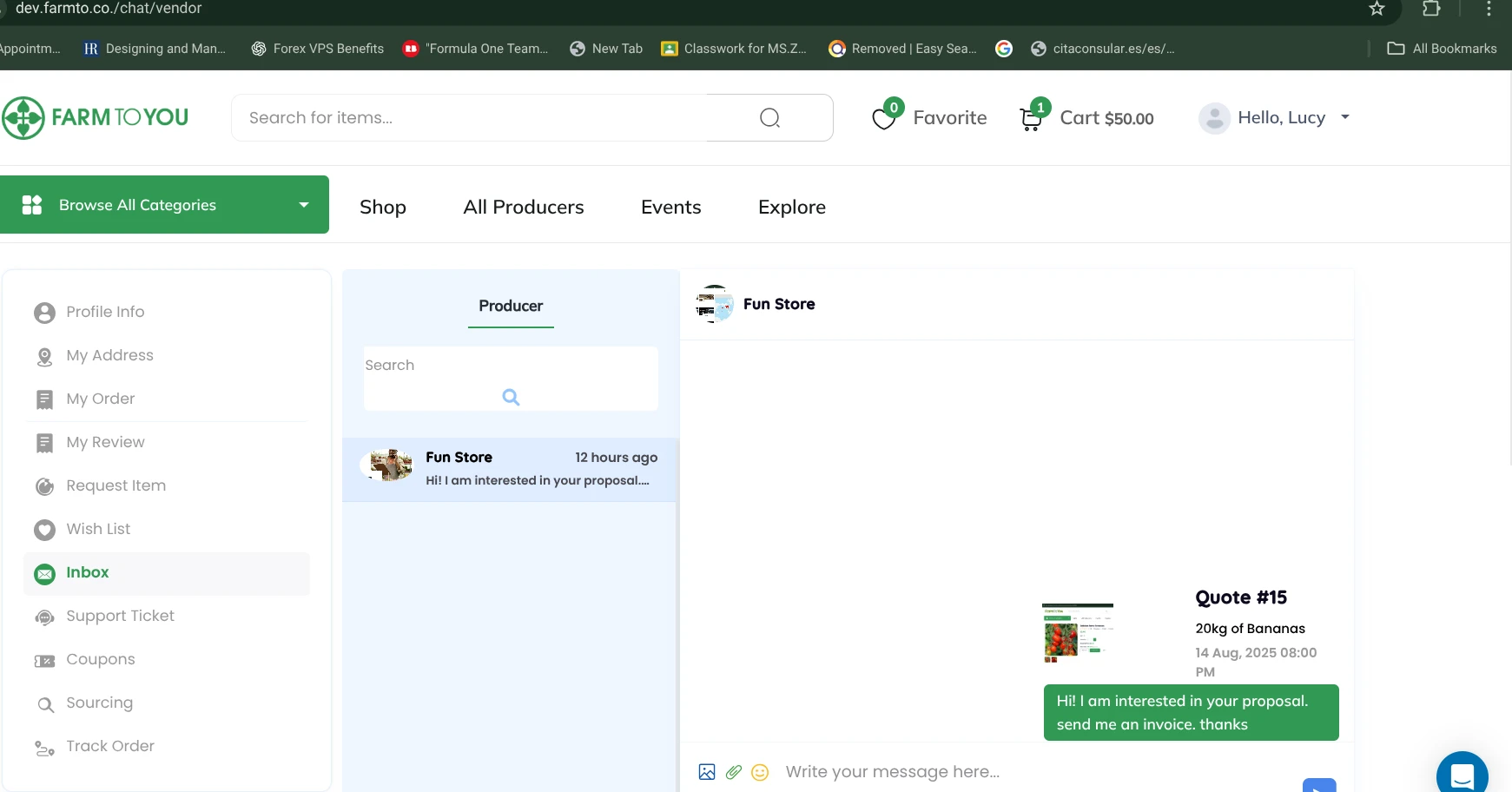Open the browser three-dot menu
1512x792 pixels.
(1489, 9)
